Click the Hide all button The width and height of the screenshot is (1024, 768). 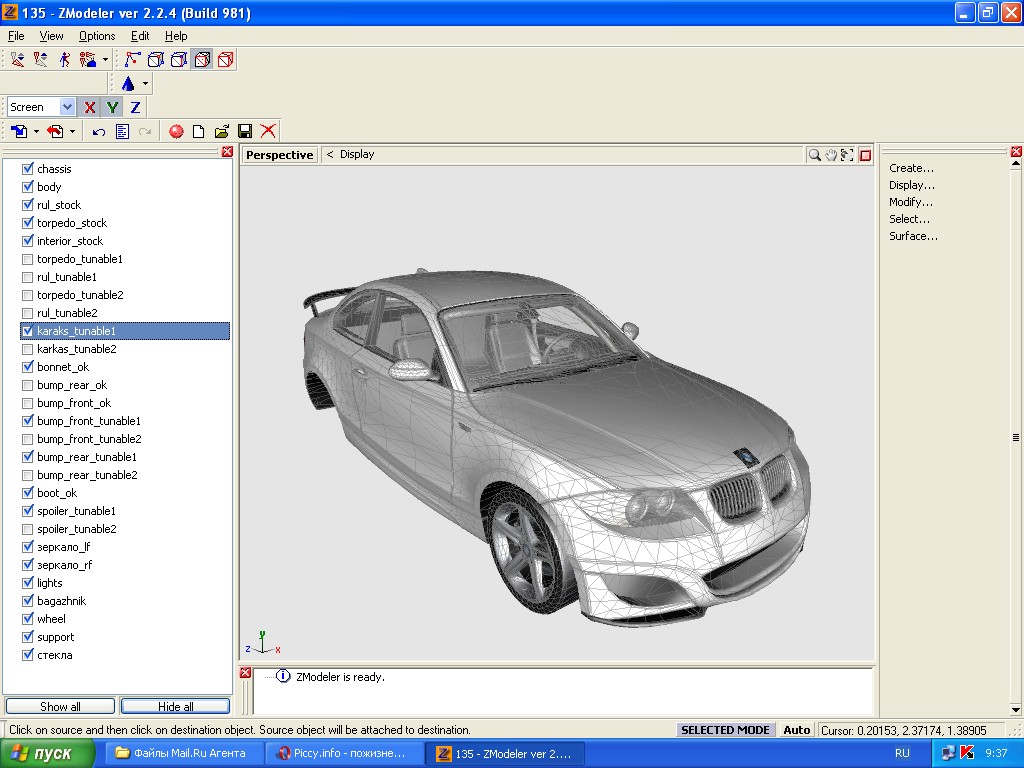click(175, 707)
